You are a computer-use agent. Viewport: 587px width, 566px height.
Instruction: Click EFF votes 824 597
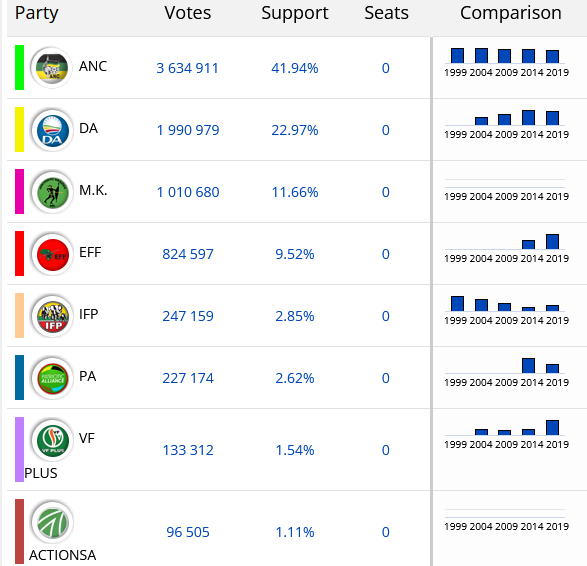coord(188,254)
